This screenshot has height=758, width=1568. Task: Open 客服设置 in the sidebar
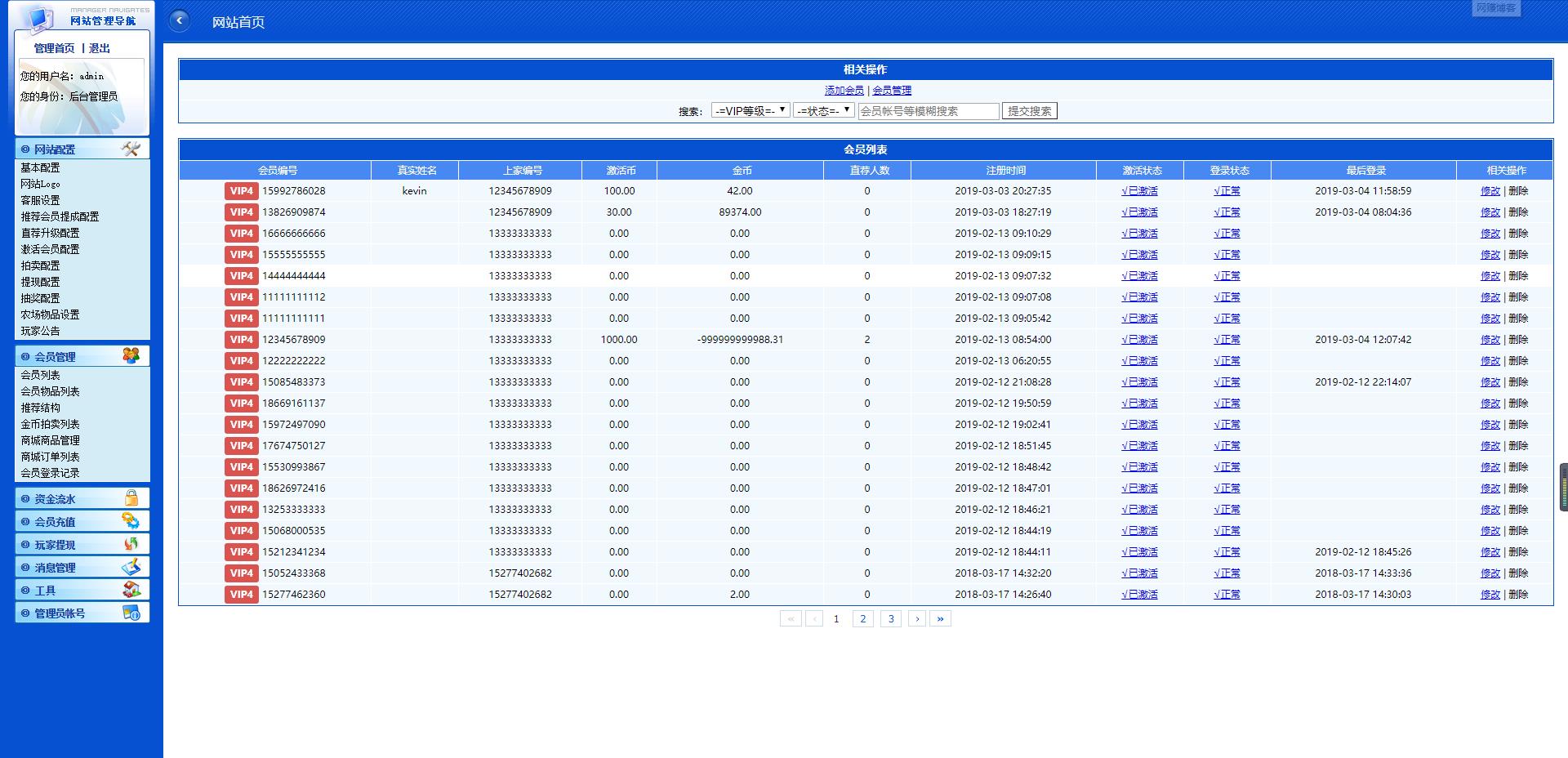point(40,200)
